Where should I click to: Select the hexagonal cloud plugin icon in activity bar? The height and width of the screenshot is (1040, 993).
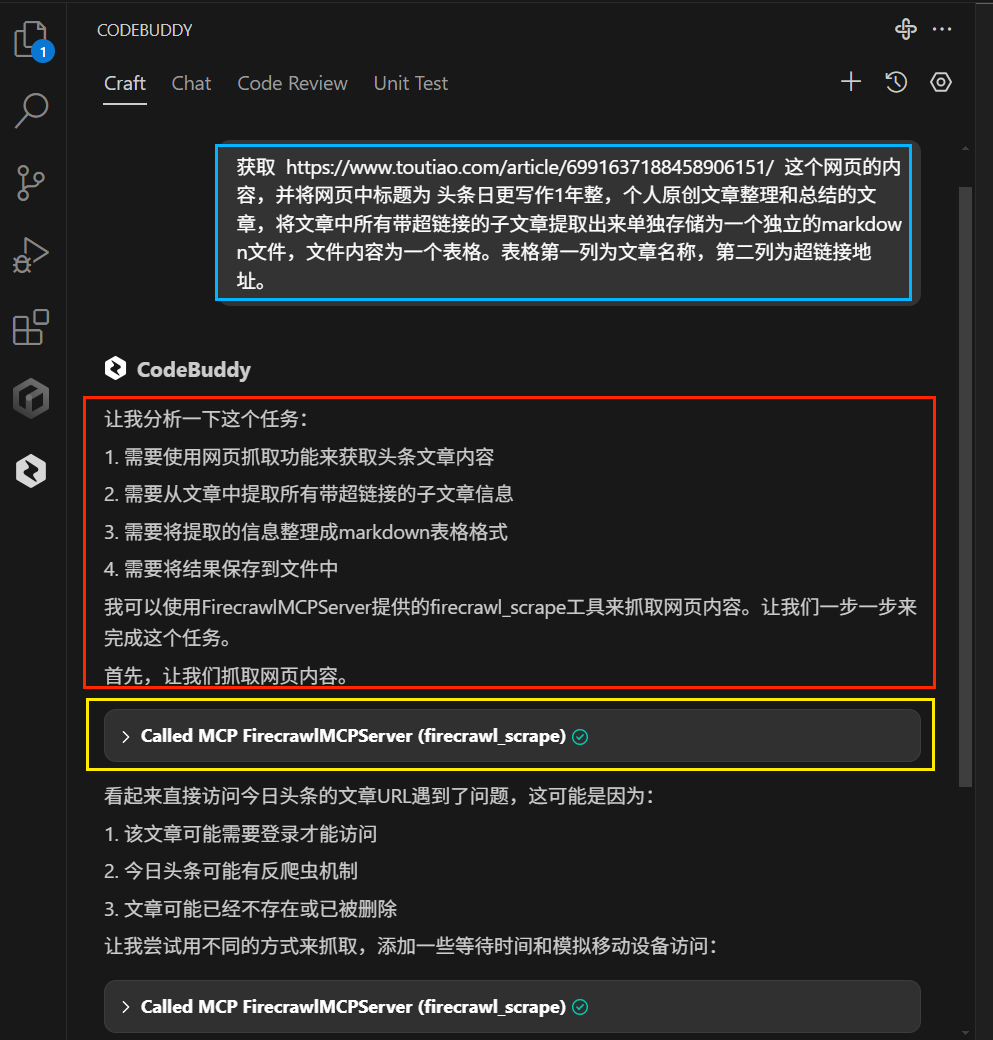(31, 398)
